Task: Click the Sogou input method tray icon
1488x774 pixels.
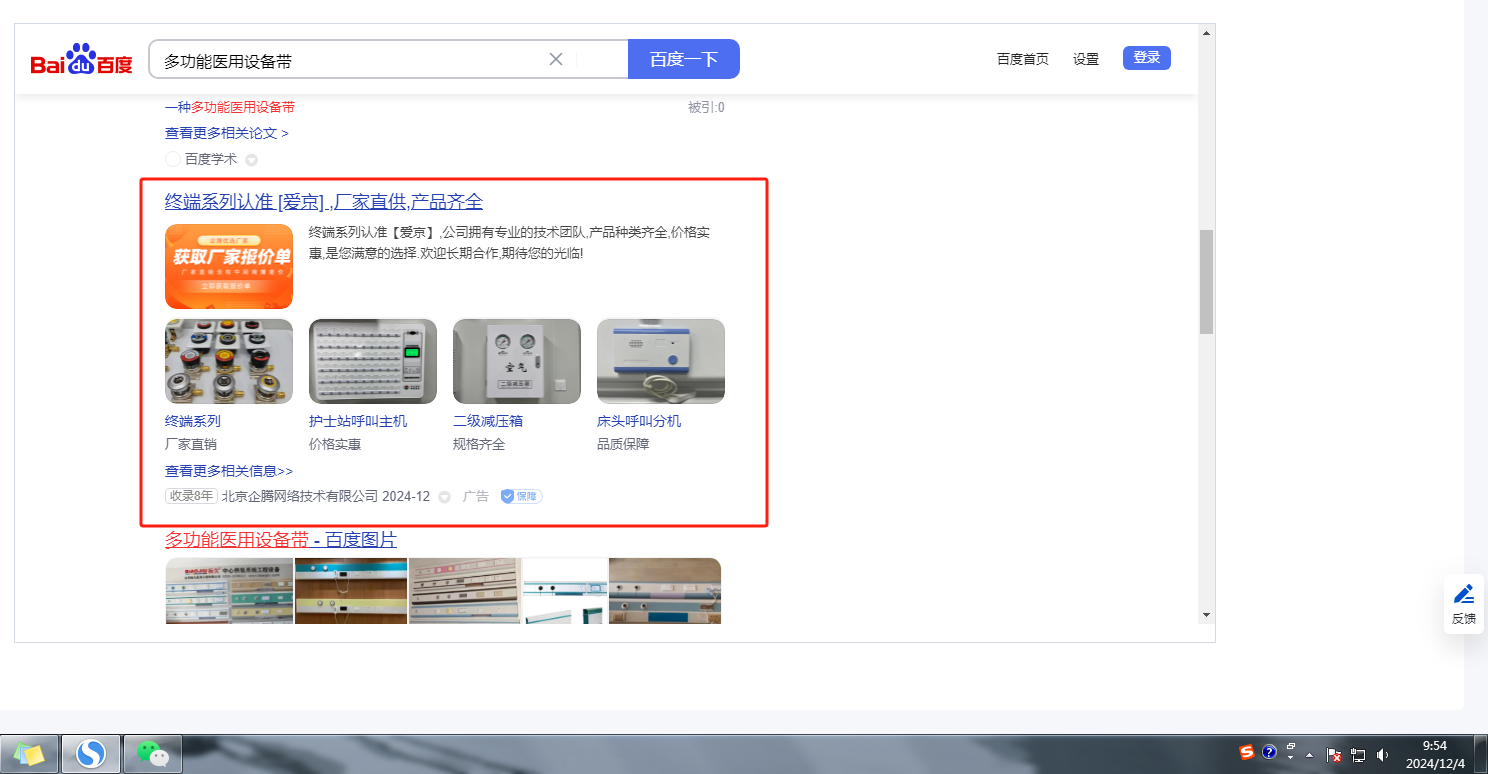Action: (1247, 752)
